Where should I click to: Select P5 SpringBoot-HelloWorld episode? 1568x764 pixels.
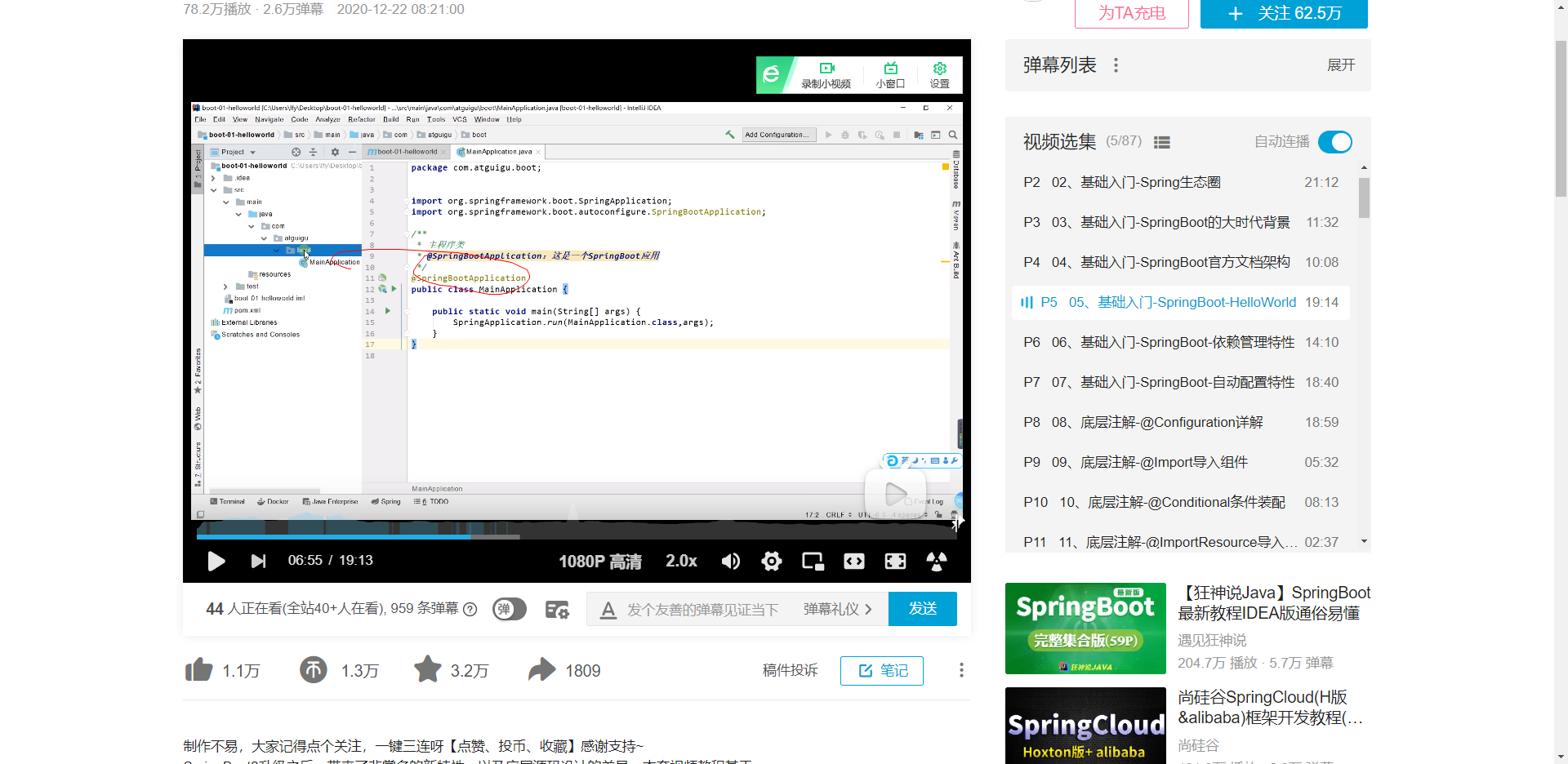[x=1181, y=302]
